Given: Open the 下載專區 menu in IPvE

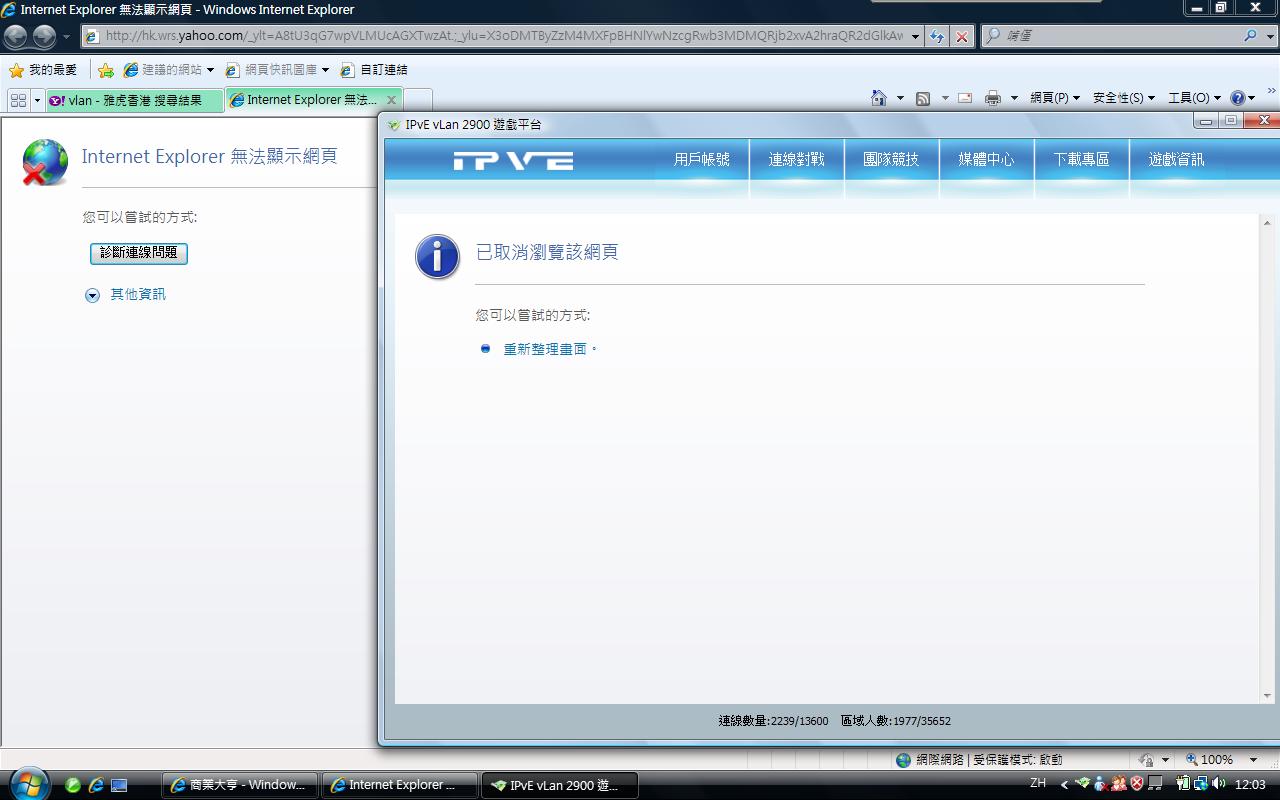Looking at the screenshot, I should (x=1081, y=160).
